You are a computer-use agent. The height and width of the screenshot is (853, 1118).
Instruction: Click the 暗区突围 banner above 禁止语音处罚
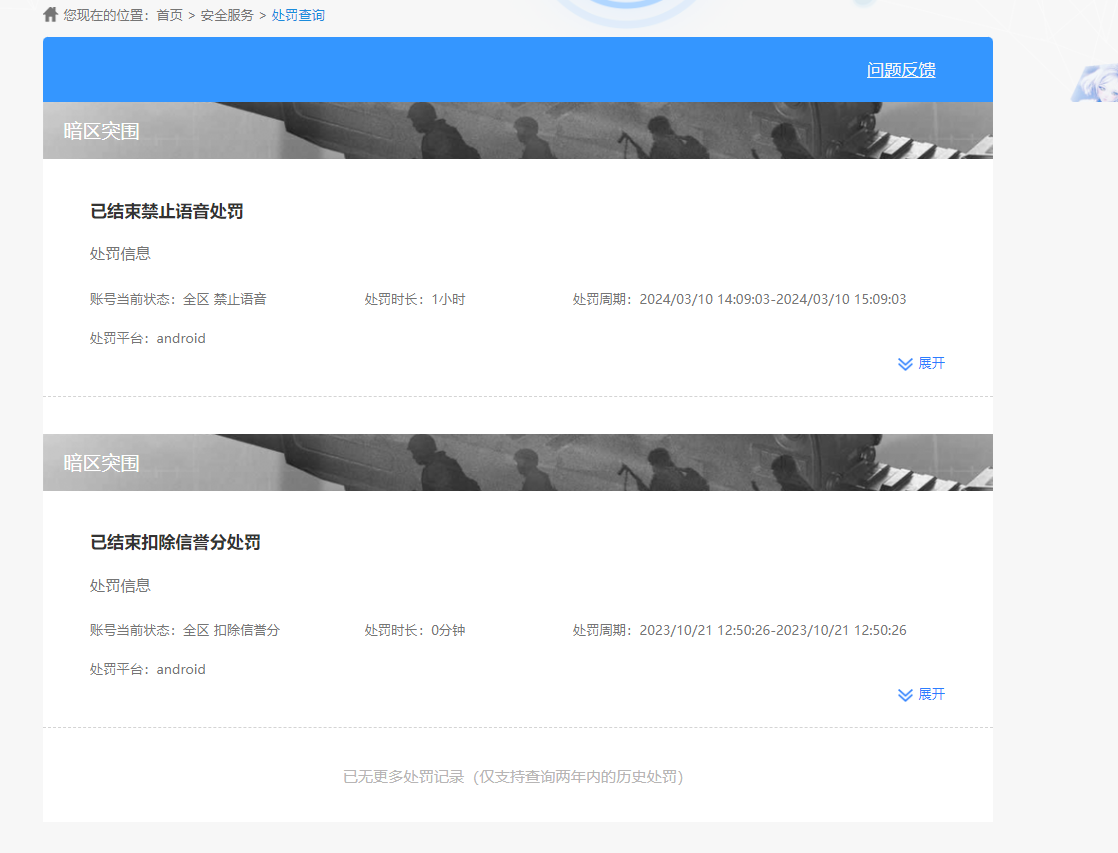point(518,131)
